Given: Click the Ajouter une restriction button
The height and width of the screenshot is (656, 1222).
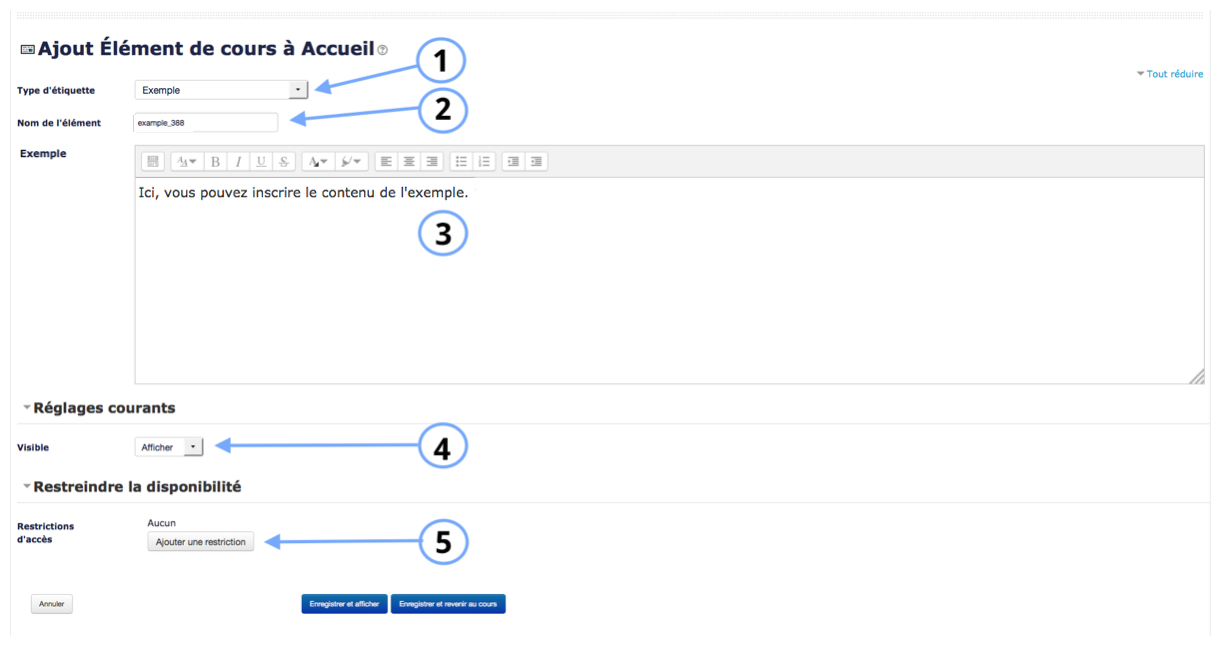Looking at the screenshot, I should 200,542.
